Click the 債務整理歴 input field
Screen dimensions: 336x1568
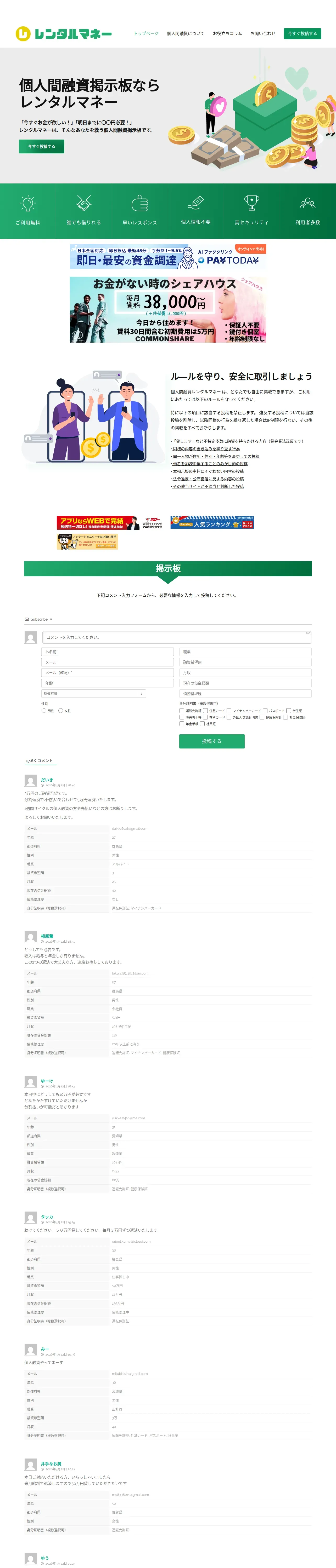point(245,693)
